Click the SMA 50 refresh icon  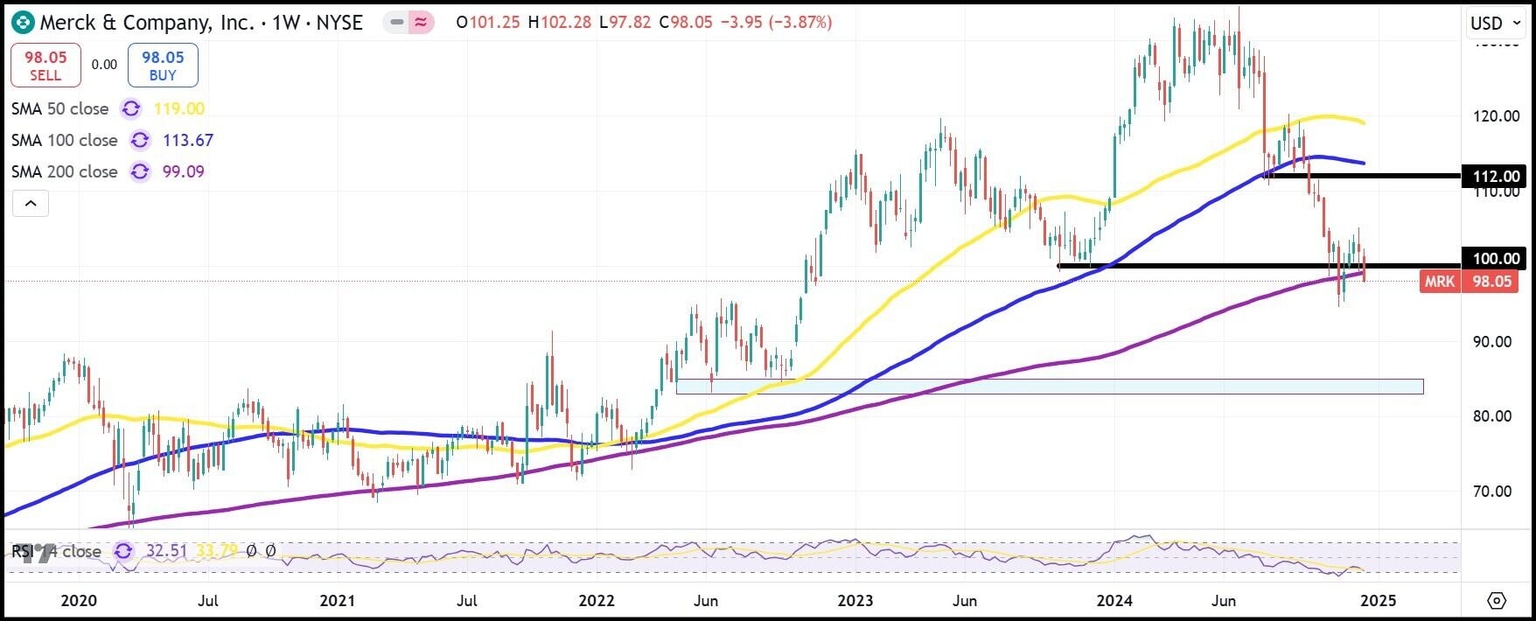coord(131,109)
